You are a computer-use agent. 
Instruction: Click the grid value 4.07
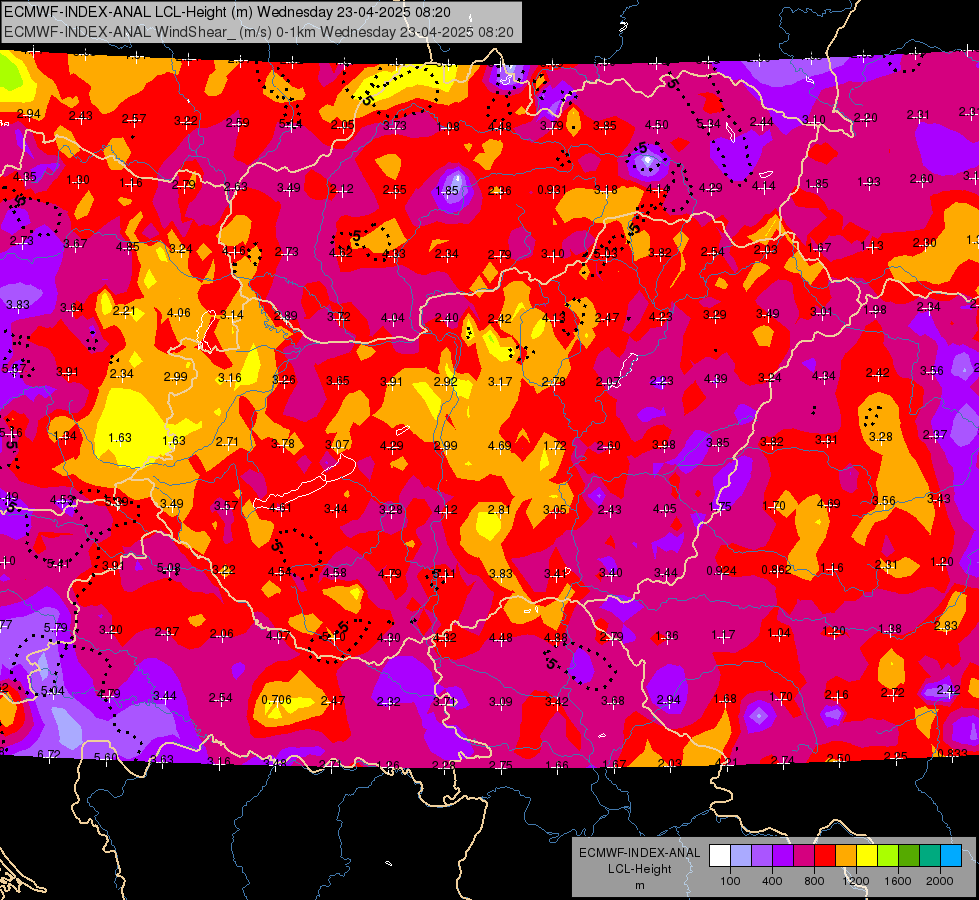pyautogui.click(x=278, y=636)
